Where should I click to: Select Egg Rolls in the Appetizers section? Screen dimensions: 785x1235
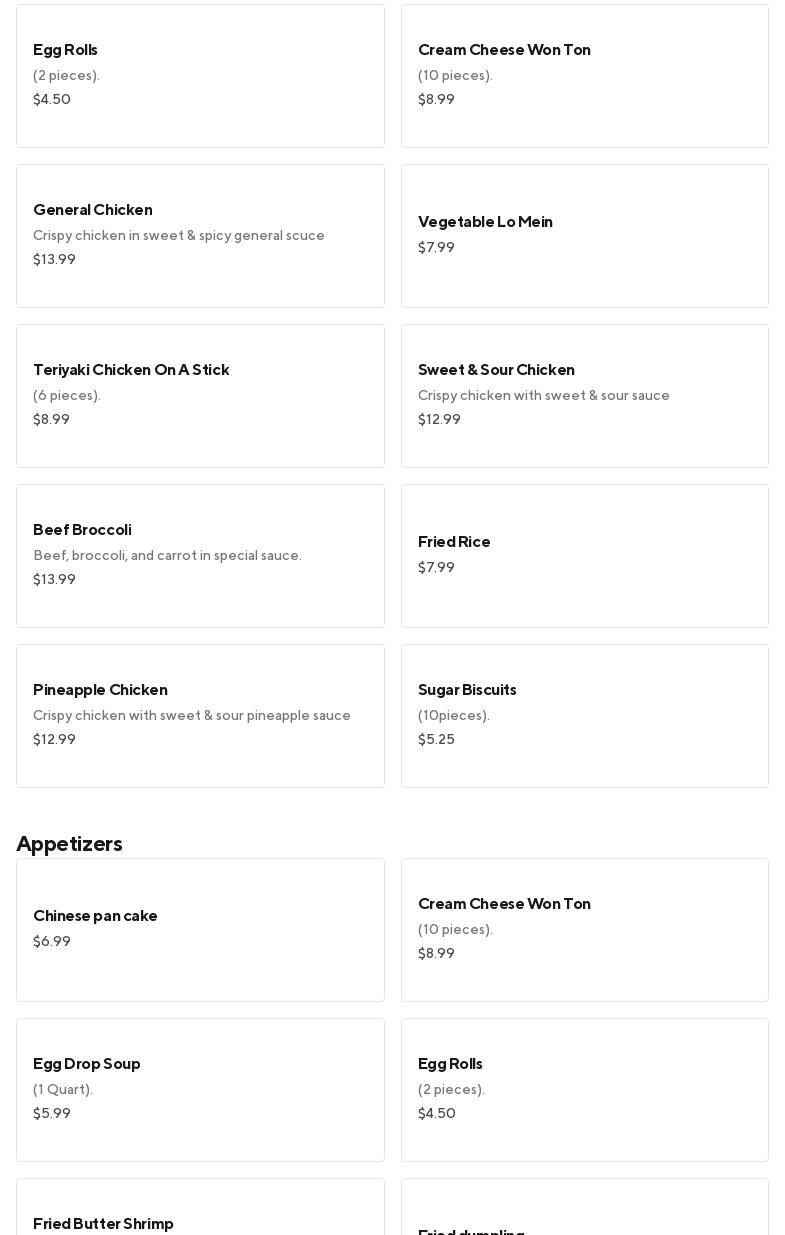point(584,1090)
